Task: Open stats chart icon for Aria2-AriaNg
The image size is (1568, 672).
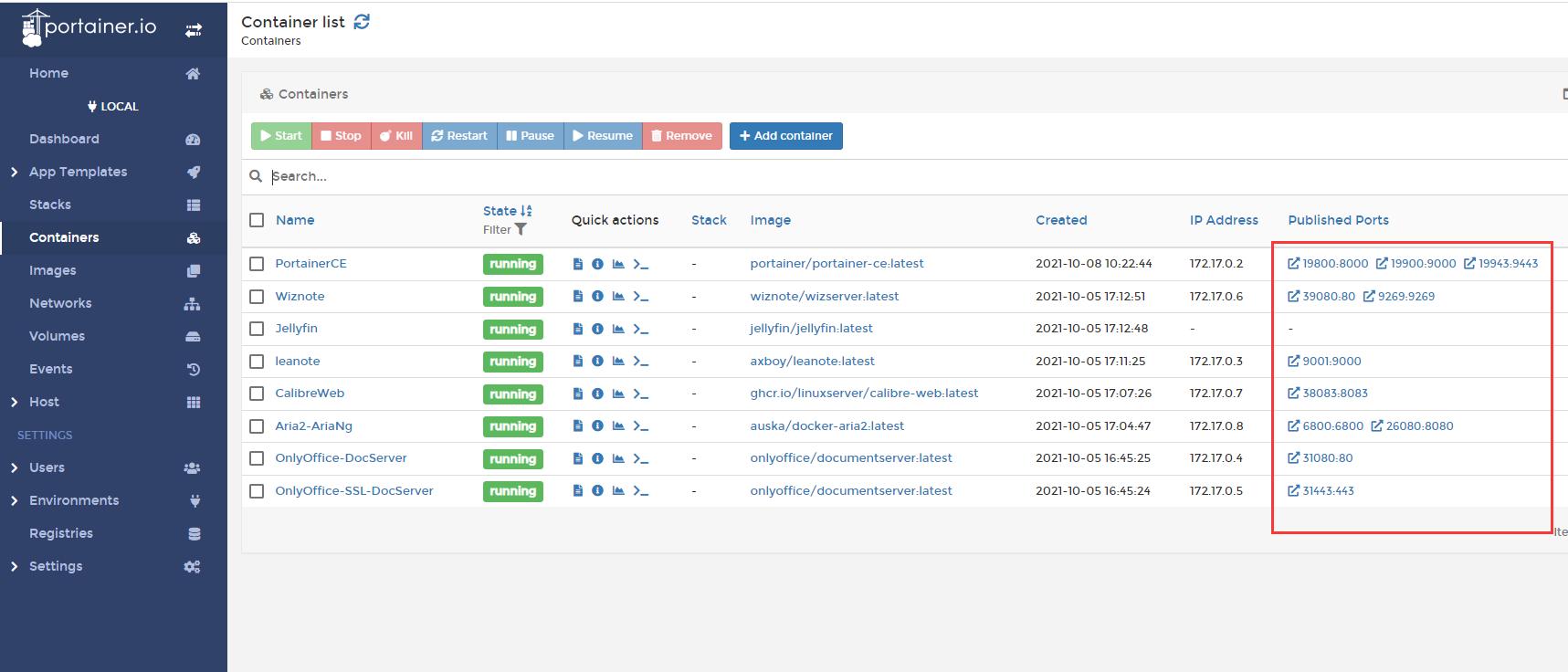Action: pyautogui.click(x=618, y=426)
